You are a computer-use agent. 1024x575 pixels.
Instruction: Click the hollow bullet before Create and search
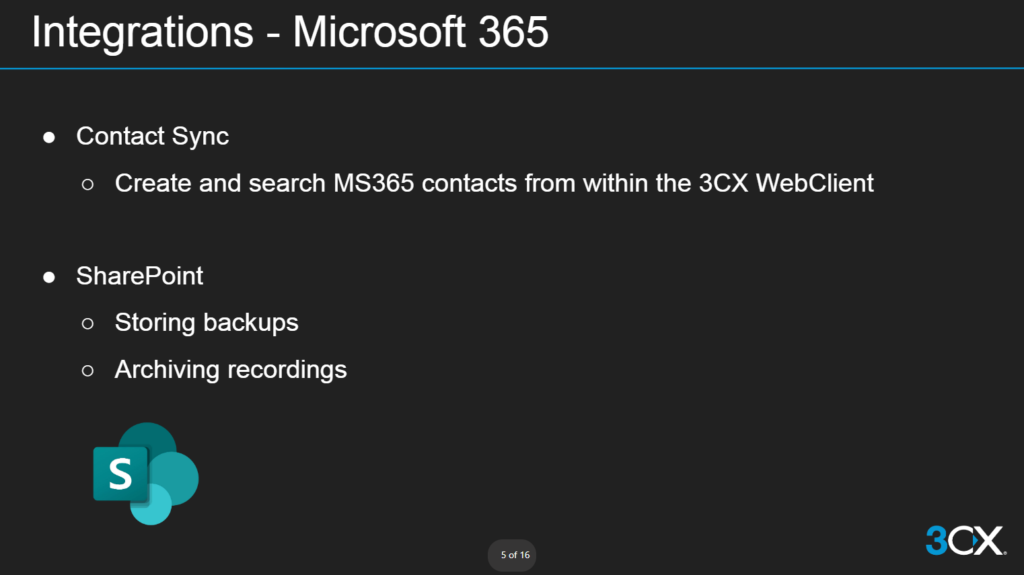pyautogui.click(x=88, y=184)
